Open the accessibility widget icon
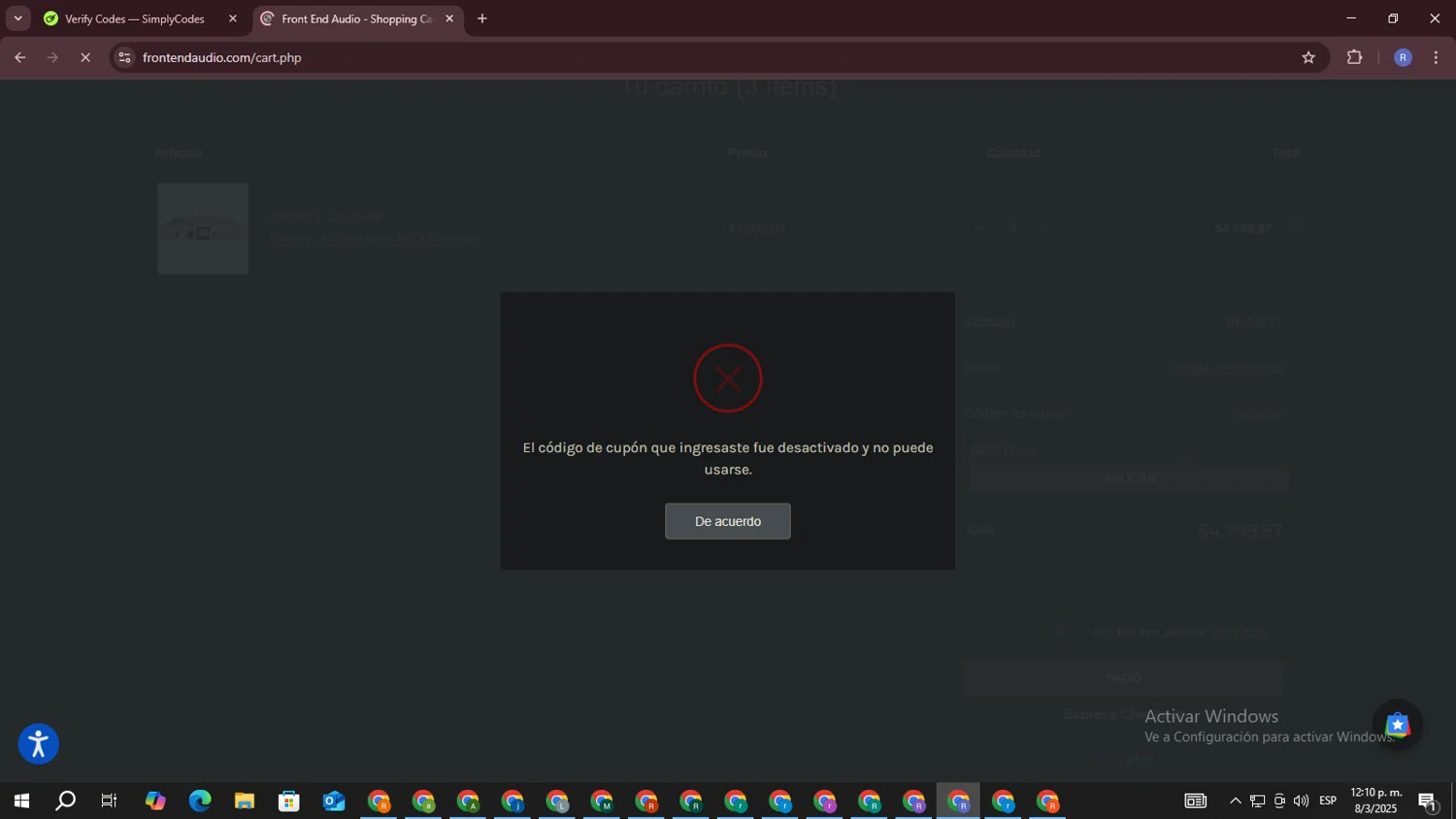This screenshot has height=819, width=1456. pos(39,744)
